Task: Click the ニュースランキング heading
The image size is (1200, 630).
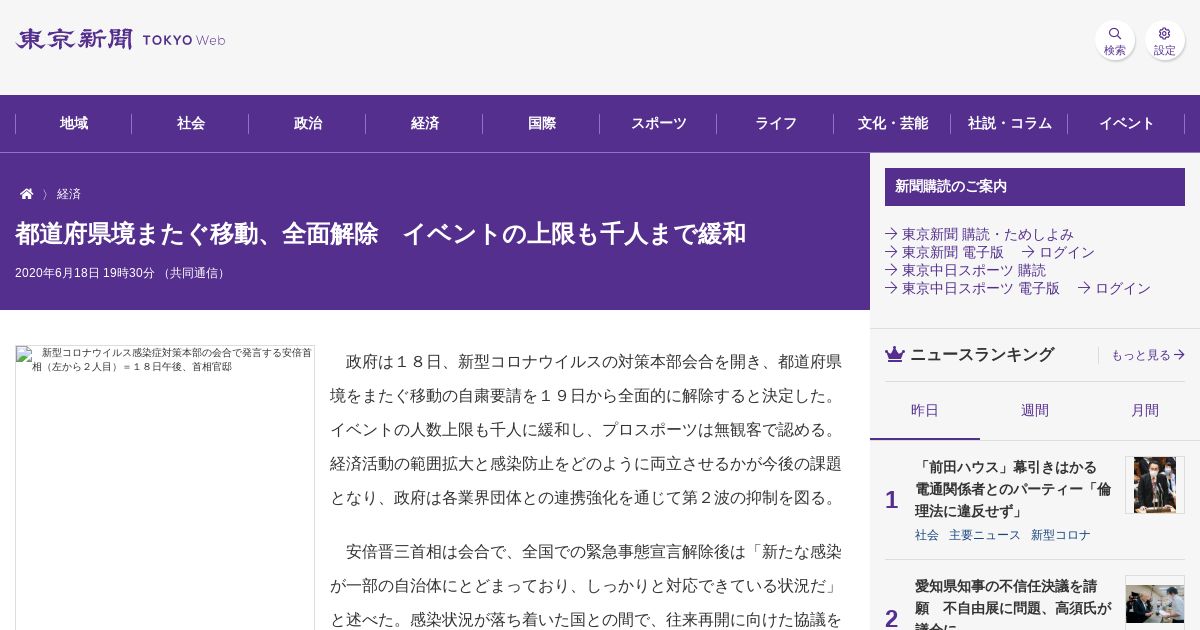Action: 982,355
